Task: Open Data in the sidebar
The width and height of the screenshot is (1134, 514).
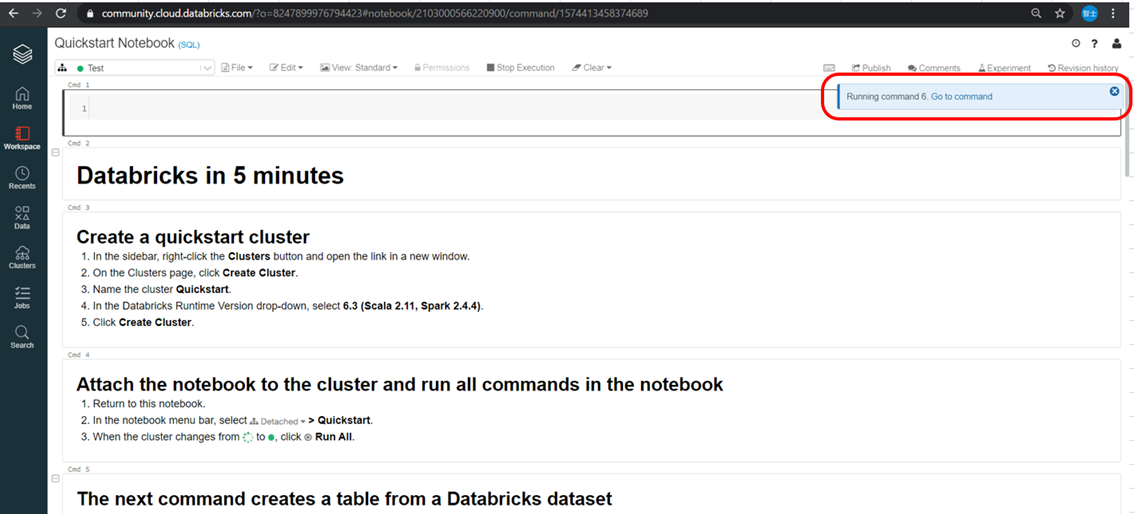Action: pos(22,218)
